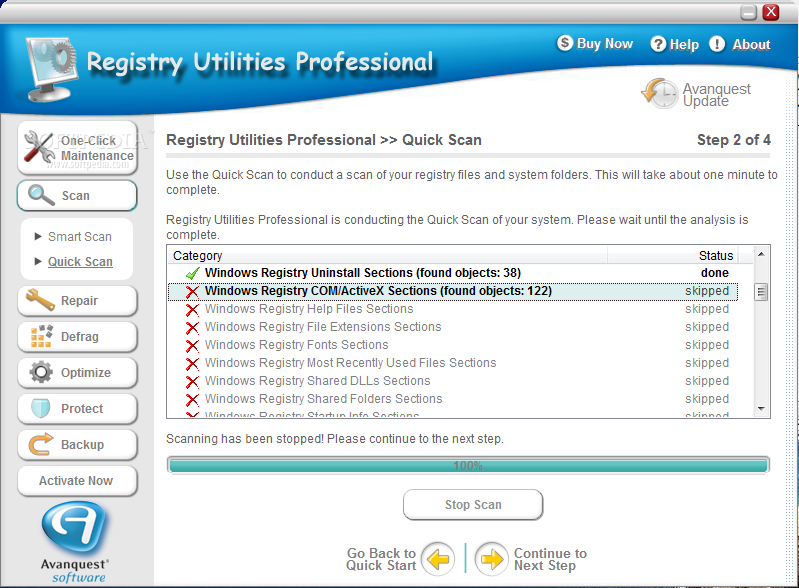Click red X on COM/ActiveX Sections row
Screen dimensions: 799x588
coord(193,291)
